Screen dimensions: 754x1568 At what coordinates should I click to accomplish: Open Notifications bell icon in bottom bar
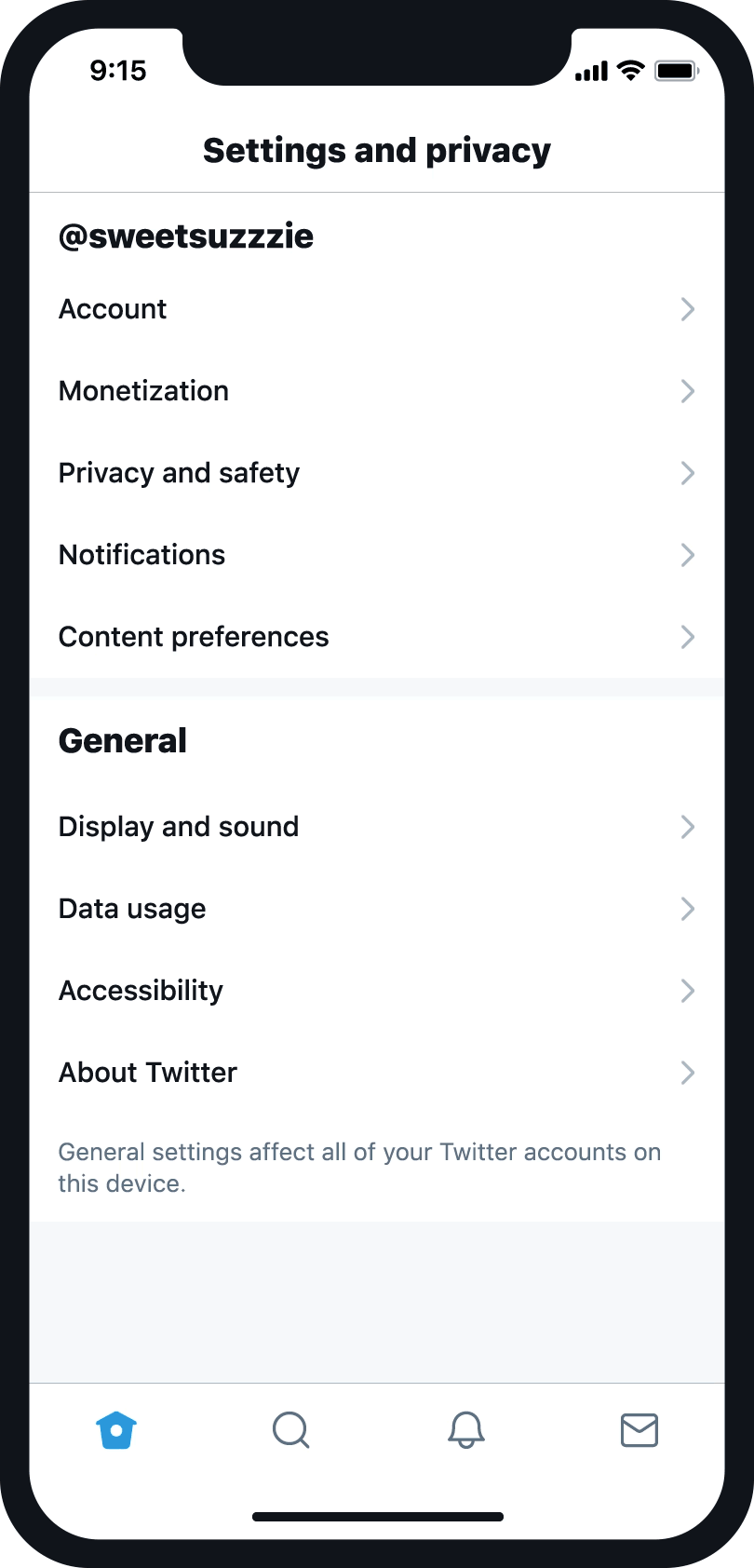click(x=466, y=1430)
